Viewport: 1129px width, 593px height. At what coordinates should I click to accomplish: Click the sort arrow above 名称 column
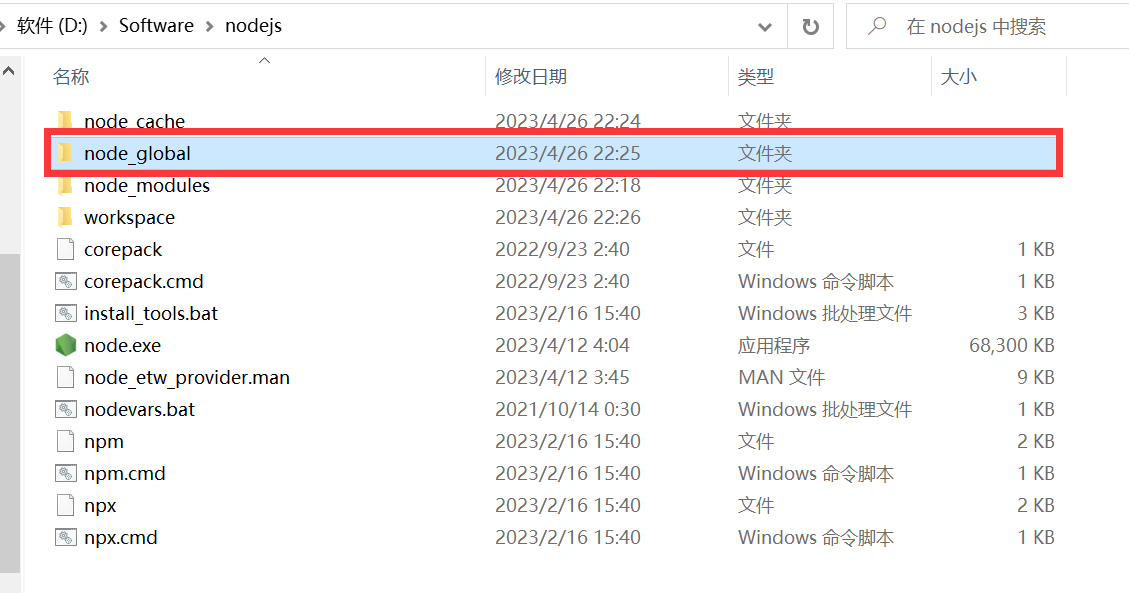point(264,60)
